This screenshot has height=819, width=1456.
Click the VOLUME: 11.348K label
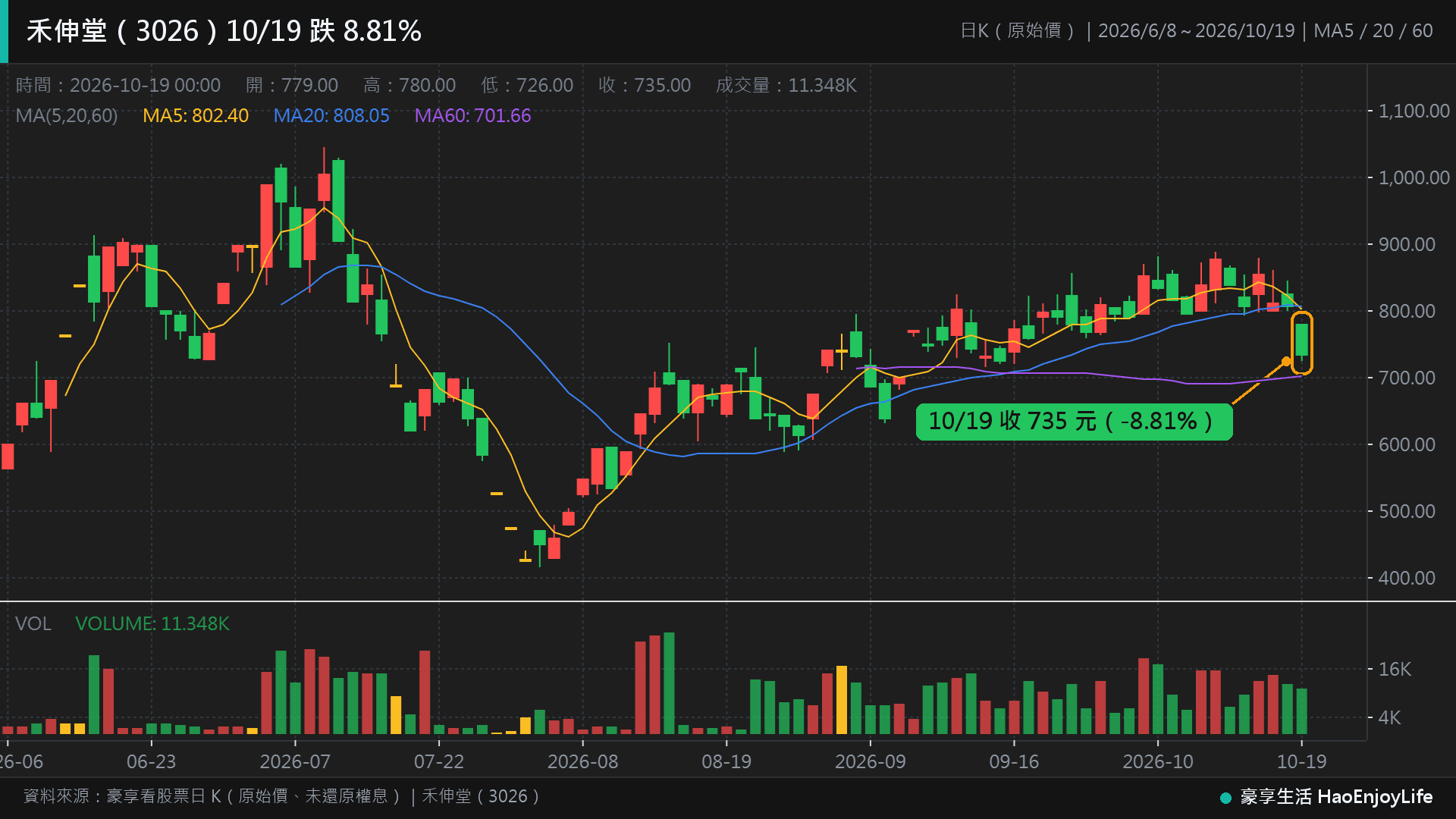tap(152, 623)
